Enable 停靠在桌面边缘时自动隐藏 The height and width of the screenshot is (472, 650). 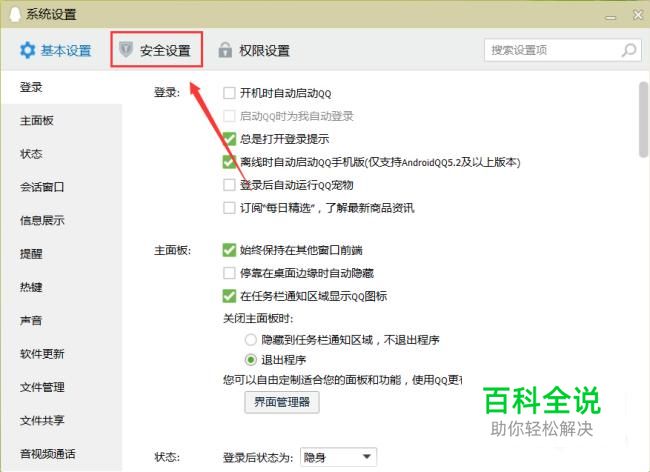pyautogui.click(x=229, y=273)
